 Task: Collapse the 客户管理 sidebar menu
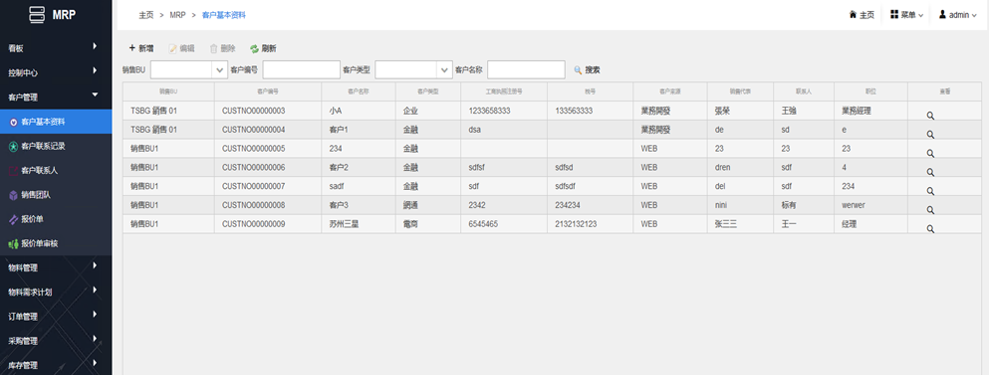tap(56, 97)
